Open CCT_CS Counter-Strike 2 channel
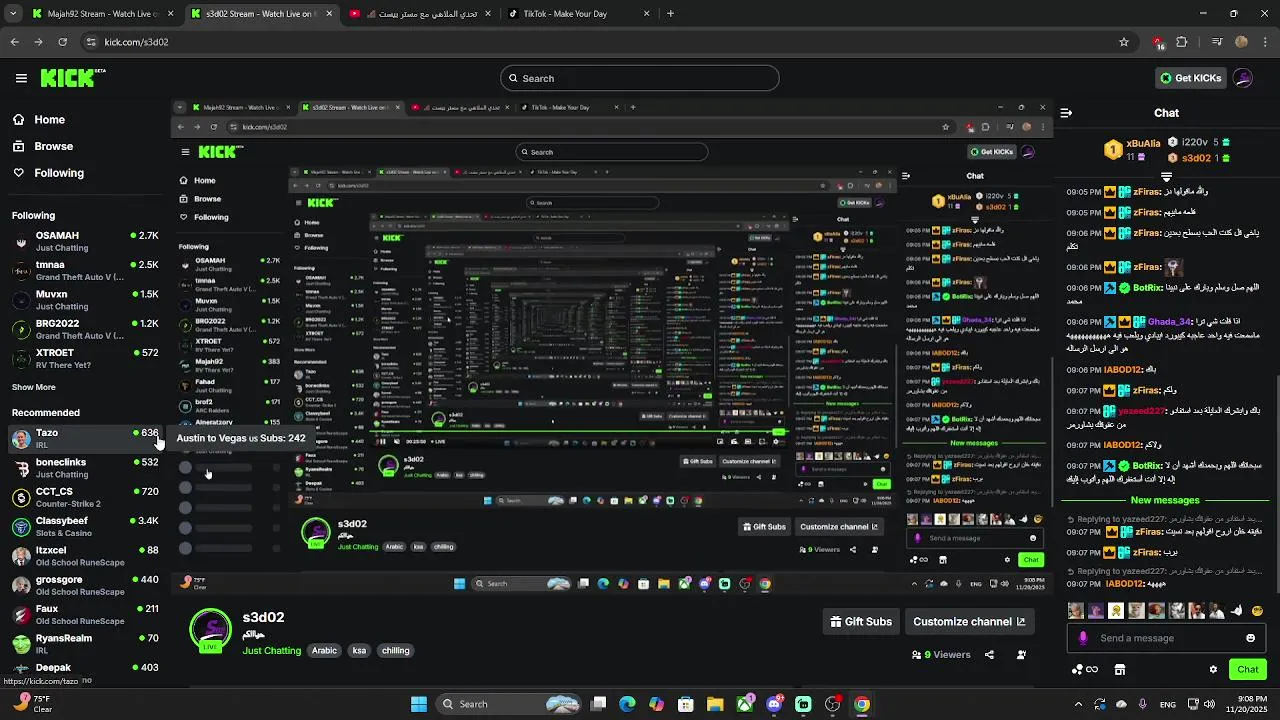Viewport: 1280px width, 720px height. click(85, 497)
